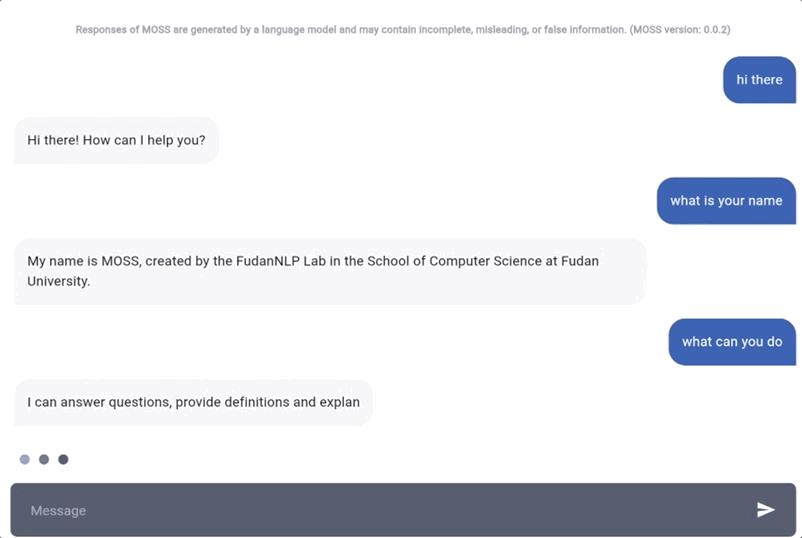The width and height of the screenshot is (802, 538).
Task: Click the 'MOSS version: 0.0.2' label
Action: pos(681,30)
